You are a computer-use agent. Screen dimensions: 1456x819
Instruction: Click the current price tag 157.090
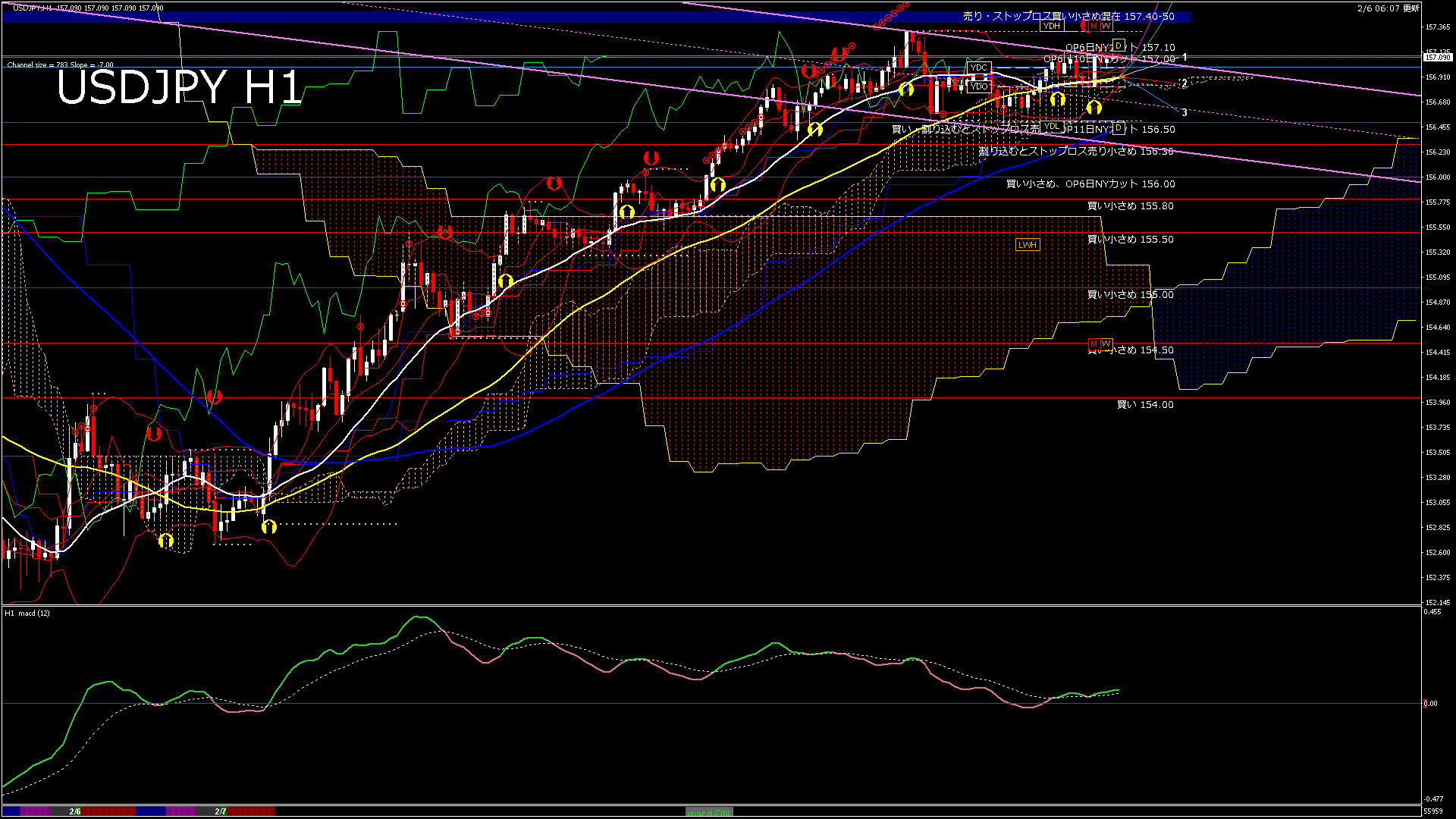(1437, 58)
